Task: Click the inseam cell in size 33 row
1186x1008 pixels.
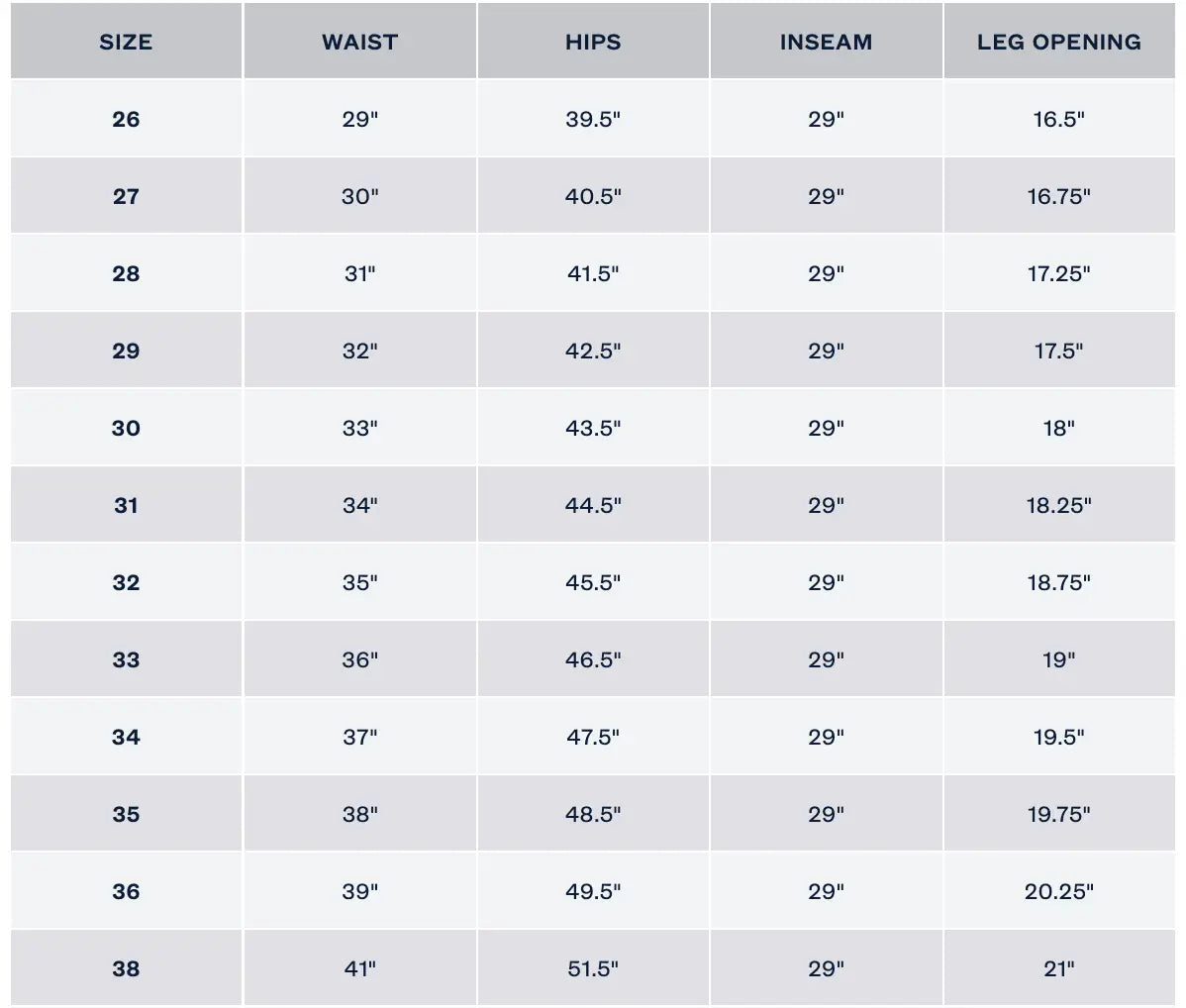Action: point(826,659)
